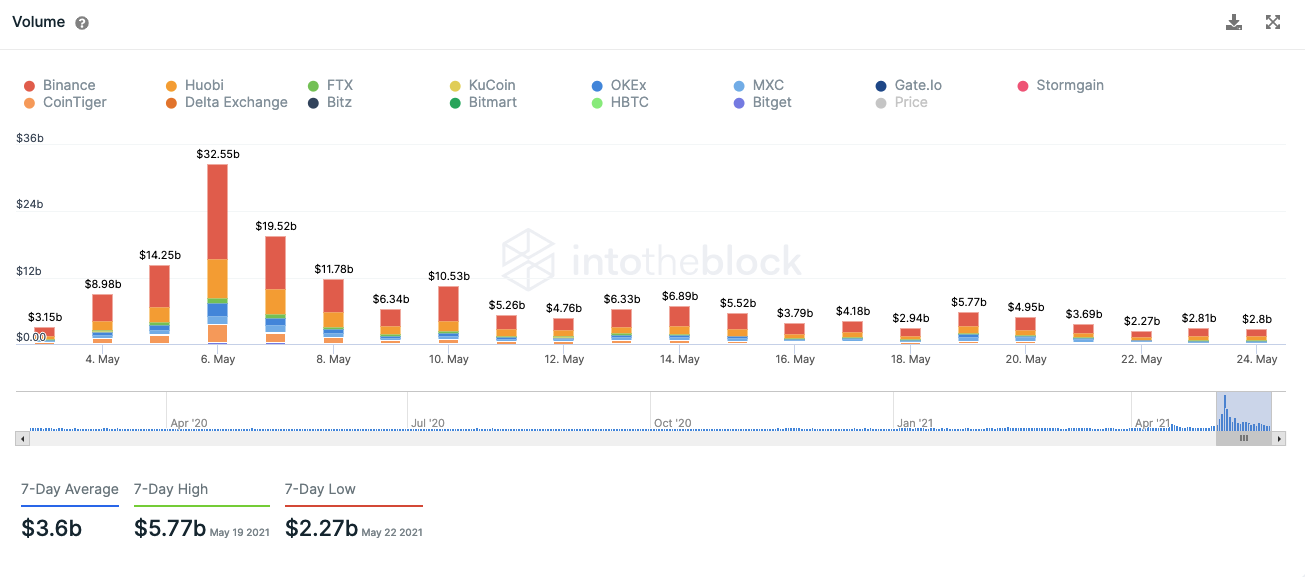
Task: Select the $2.27b bar on 22 May
Action: pyautogui.click(x=1141, y=338)
